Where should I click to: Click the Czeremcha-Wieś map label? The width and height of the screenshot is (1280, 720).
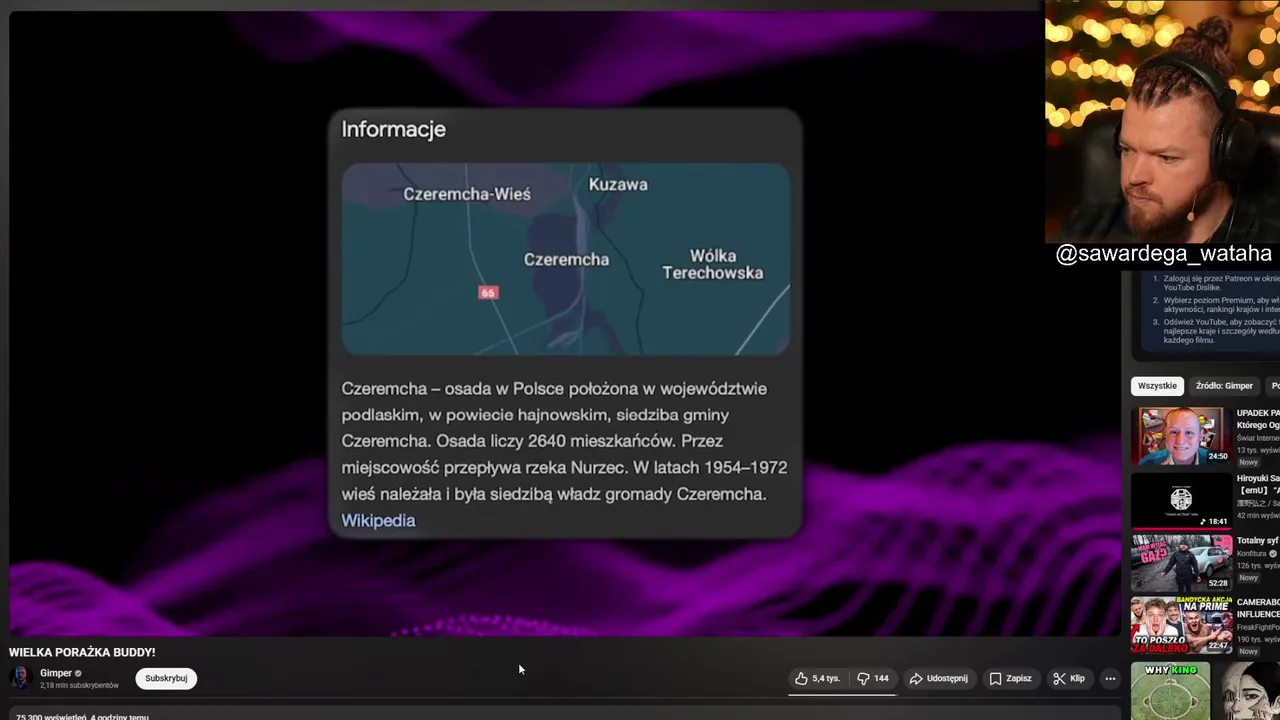click(x=467, y=194)
